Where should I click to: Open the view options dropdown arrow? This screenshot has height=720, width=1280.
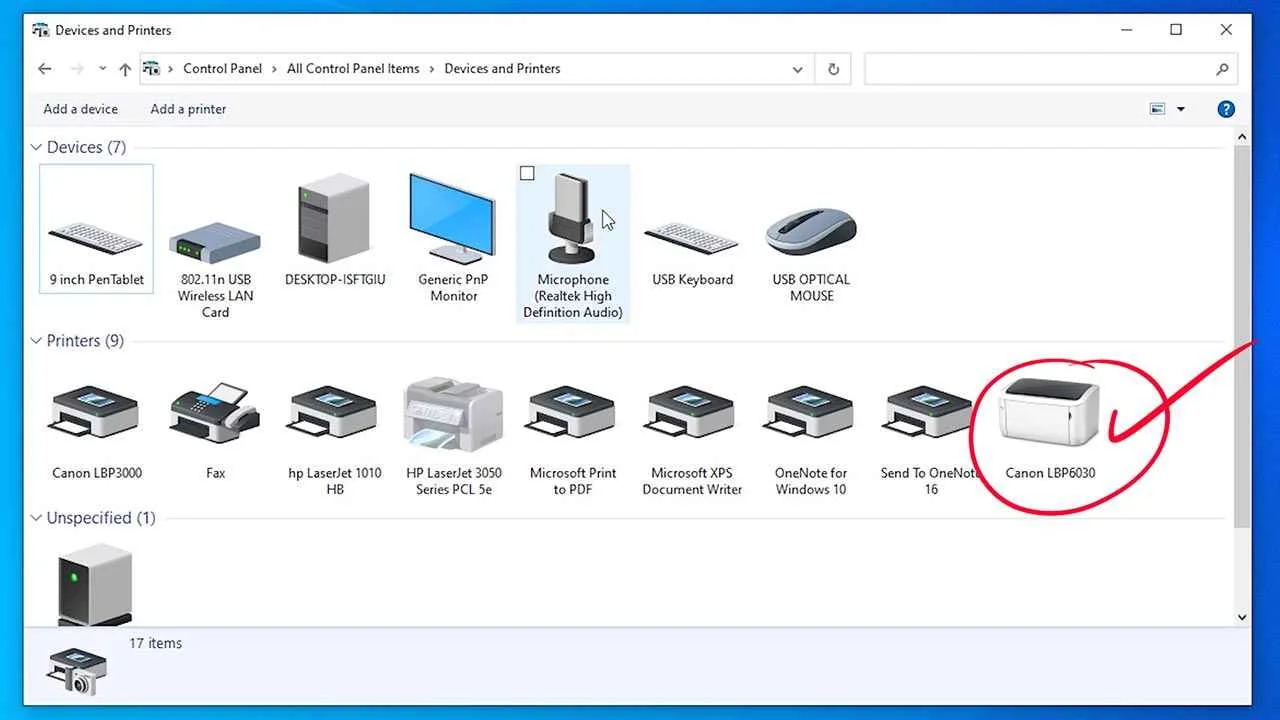(x=1181, y=109)
